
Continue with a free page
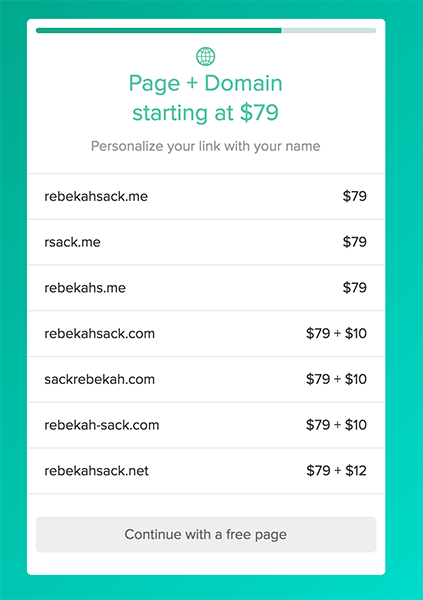pyautogui.click(x=206, y=535)
